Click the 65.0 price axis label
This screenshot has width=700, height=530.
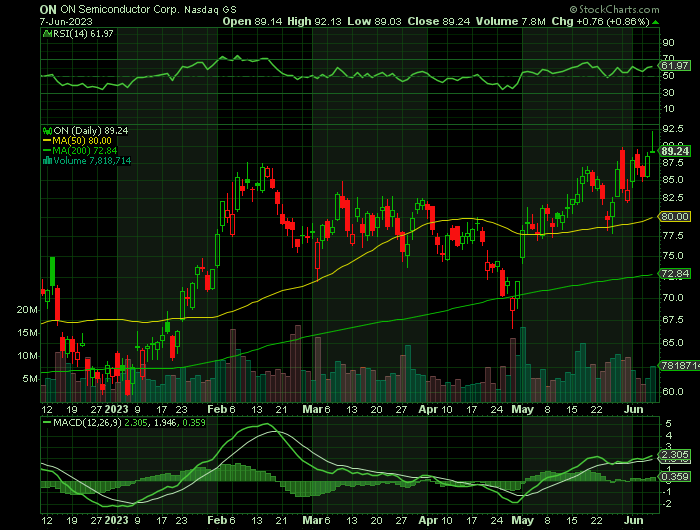pyautogui.click(x=673, y=343)
